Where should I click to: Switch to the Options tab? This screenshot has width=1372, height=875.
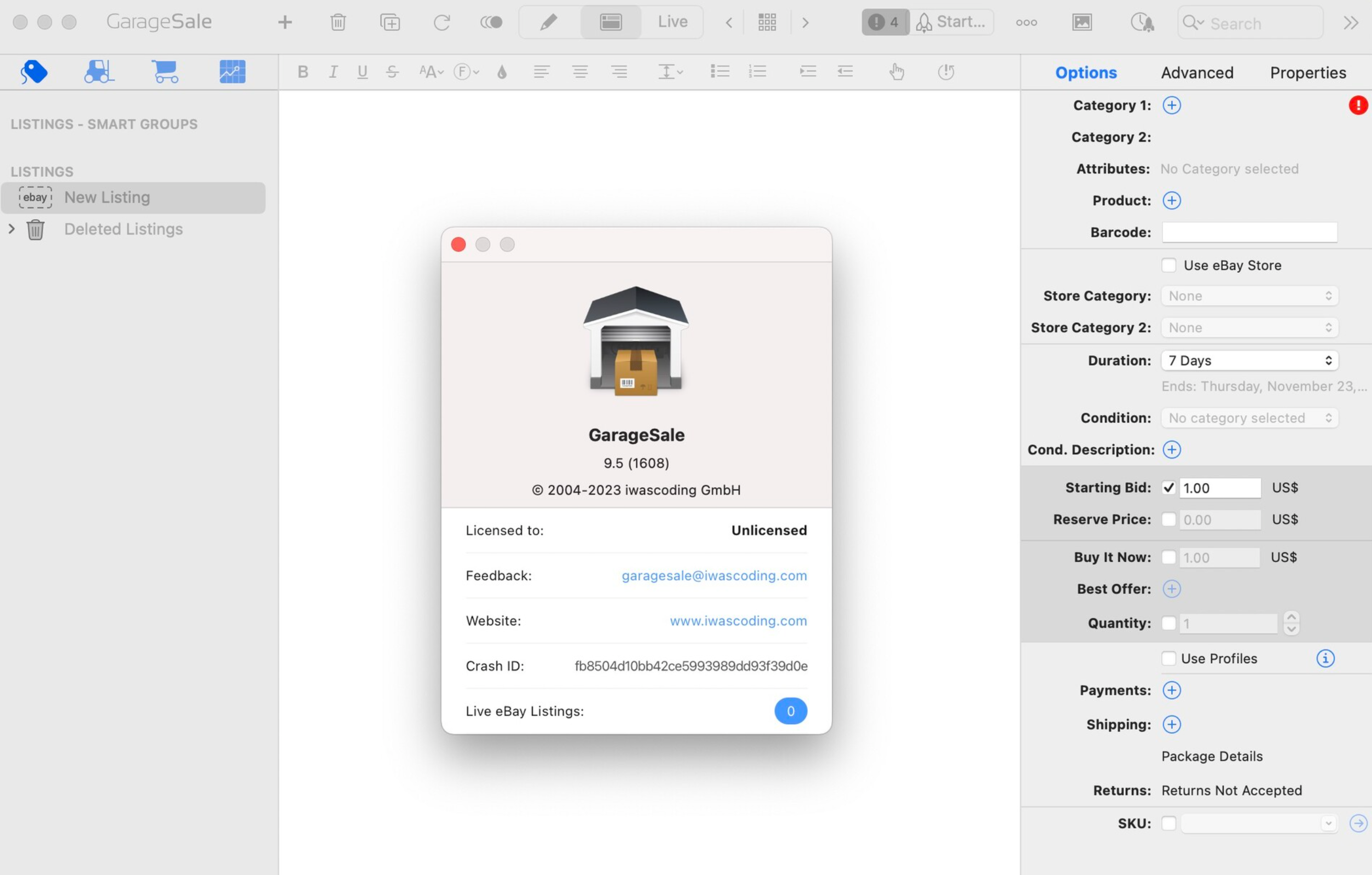(x=1085, y=73)
